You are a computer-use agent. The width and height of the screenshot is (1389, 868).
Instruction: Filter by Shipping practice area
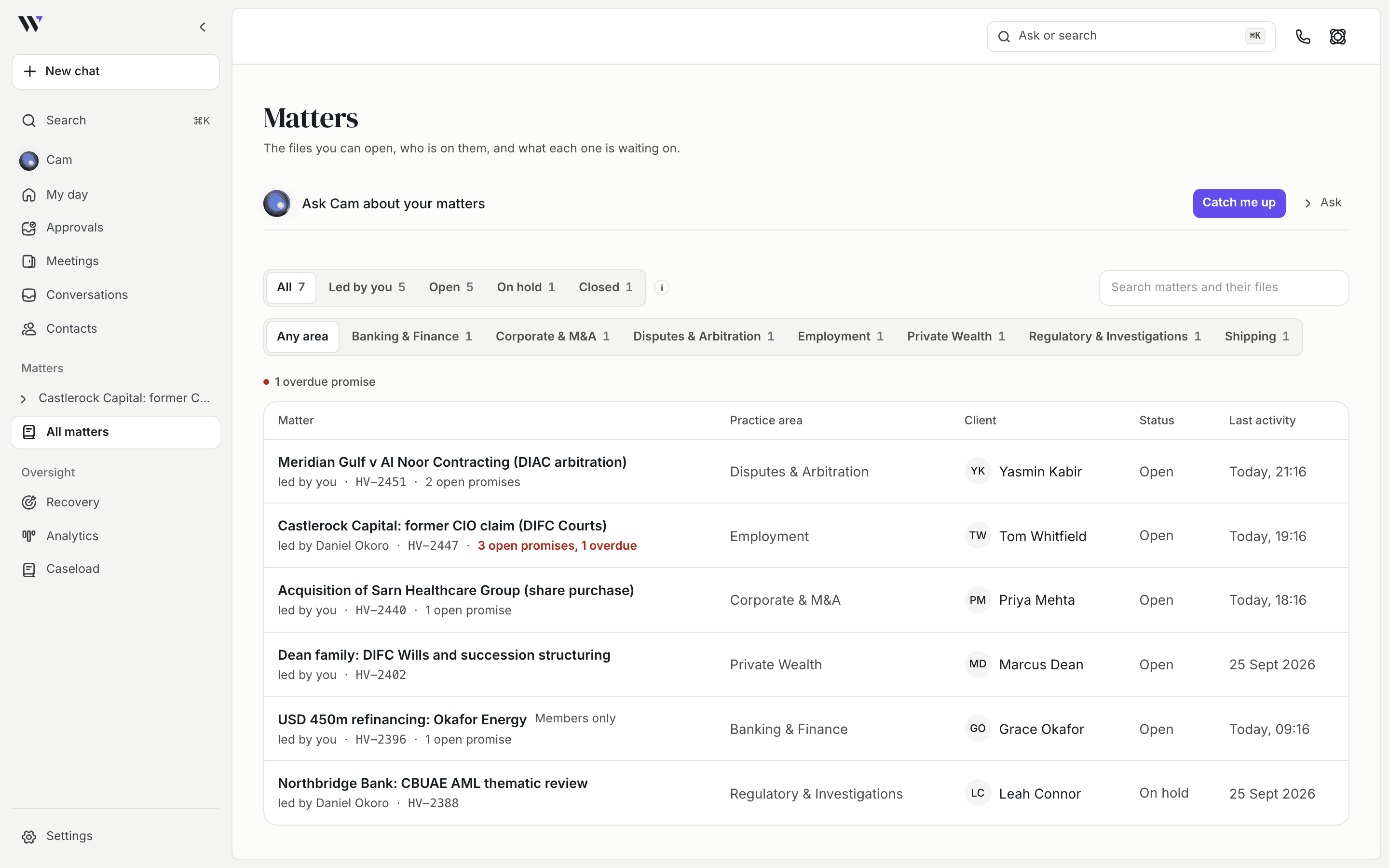[x=1257, y=337]
